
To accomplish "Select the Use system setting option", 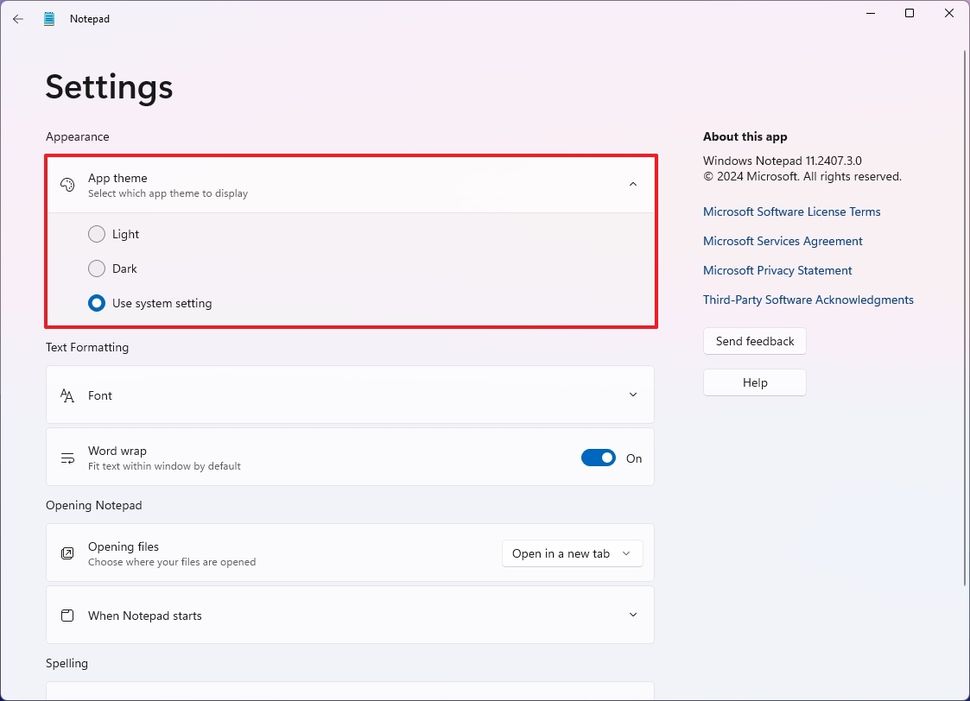I will coord(97,303).
